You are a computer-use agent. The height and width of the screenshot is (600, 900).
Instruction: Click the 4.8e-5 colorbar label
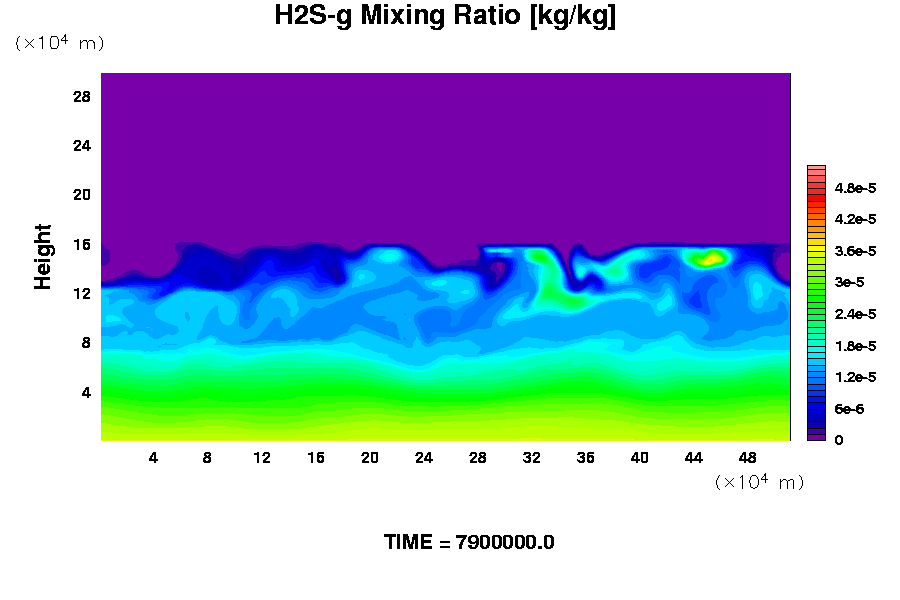click(856, 187)
